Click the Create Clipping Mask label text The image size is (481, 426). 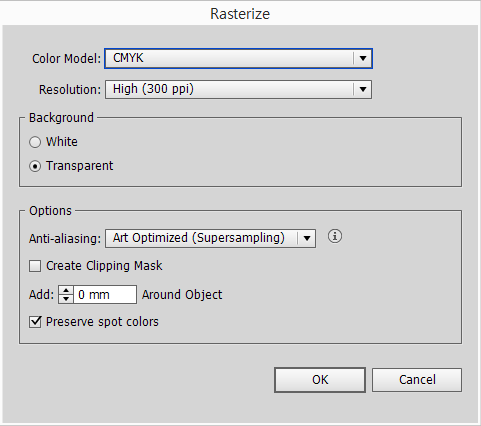click(x=104, y=266)
